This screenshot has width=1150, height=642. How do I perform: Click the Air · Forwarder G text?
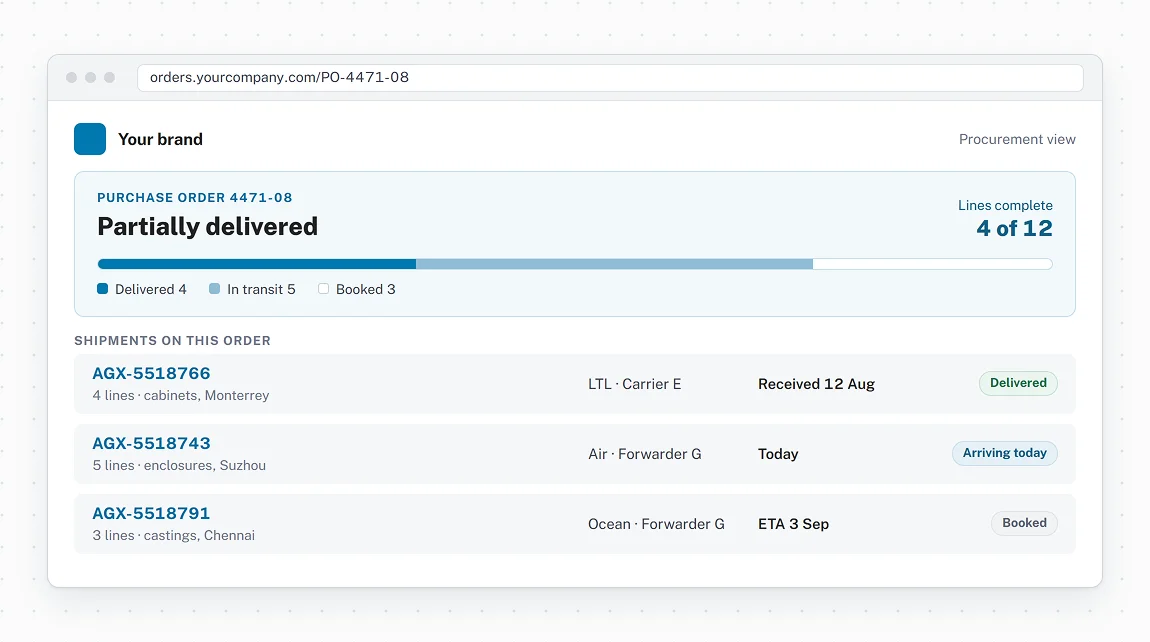click(645, 454)
